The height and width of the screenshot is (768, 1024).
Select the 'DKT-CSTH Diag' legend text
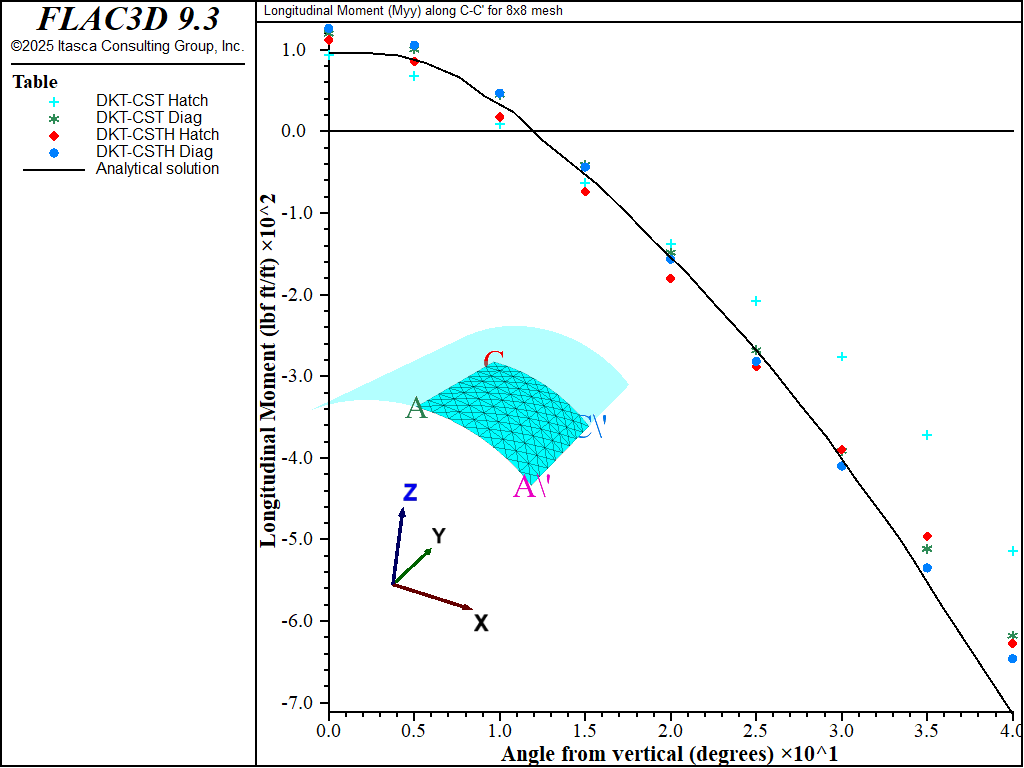pyautogui.click(x=154, y=152)
